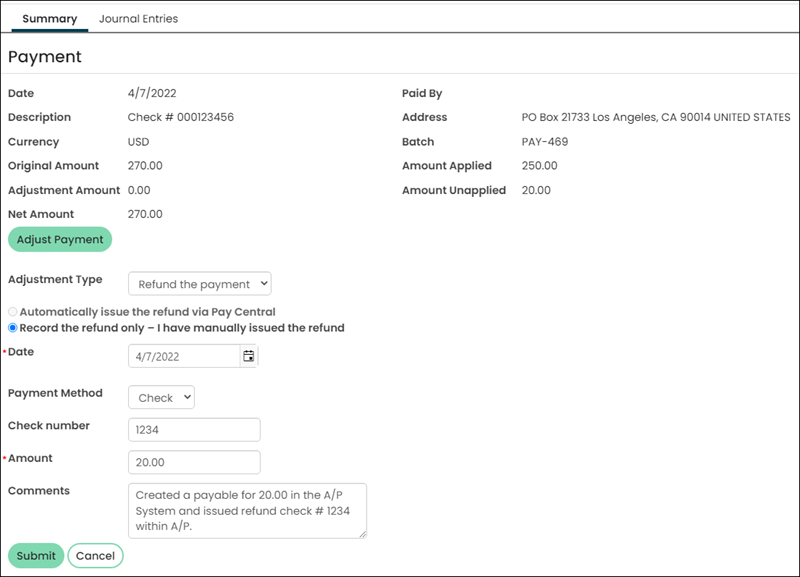Focus the Check number field

tap(194, 430)
